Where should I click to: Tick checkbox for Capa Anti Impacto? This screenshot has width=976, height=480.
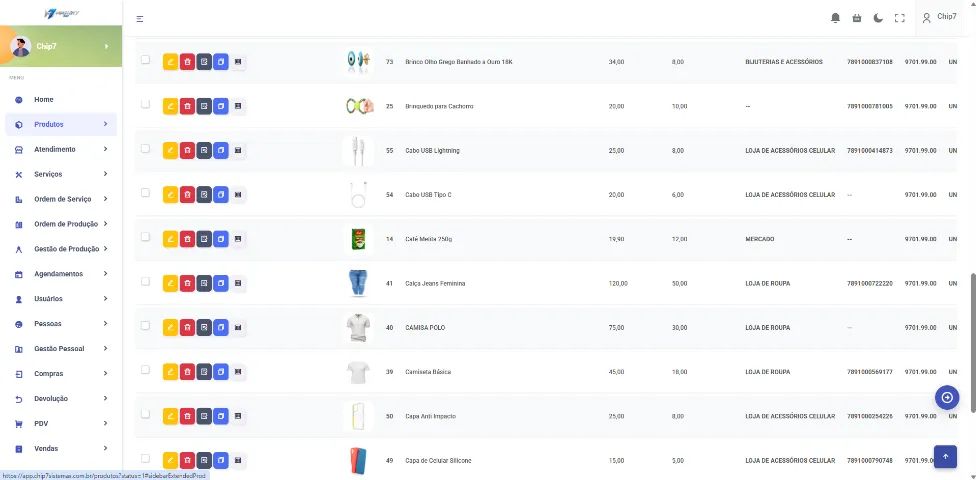145,414
